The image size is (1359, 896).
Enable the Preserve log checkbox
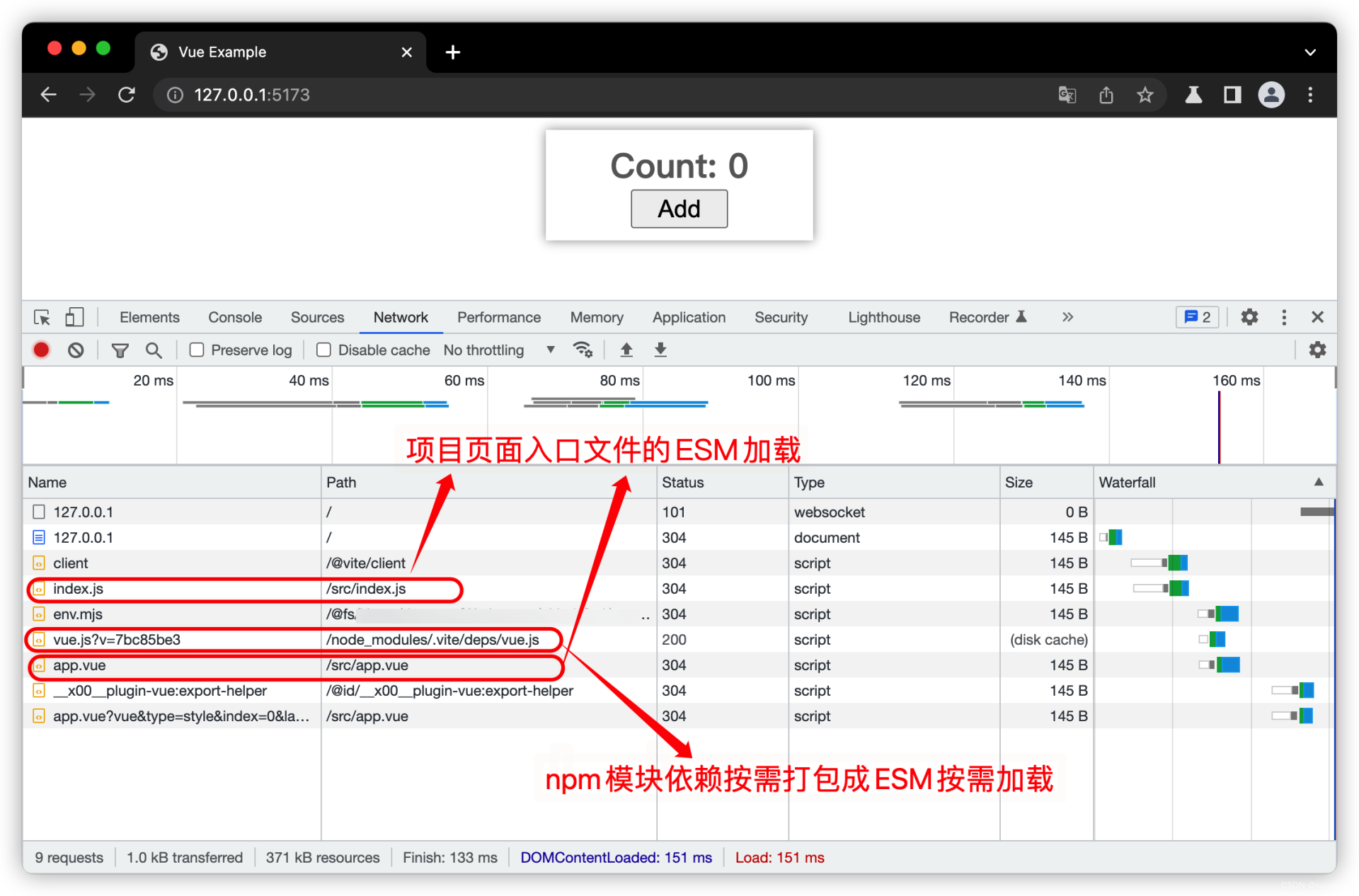[x=197, y=350]
